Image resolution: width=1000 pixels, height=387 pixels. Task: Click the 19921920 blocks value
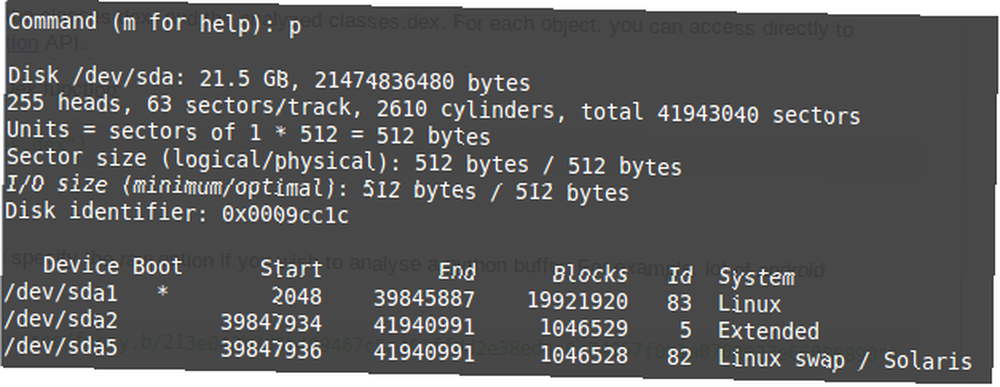577,301
